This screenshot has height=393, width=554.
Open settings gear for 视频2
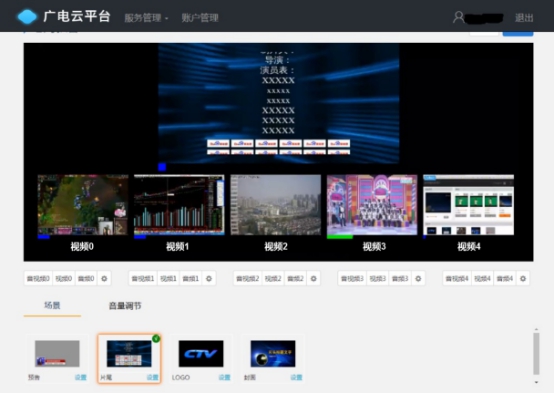[313, 278]
